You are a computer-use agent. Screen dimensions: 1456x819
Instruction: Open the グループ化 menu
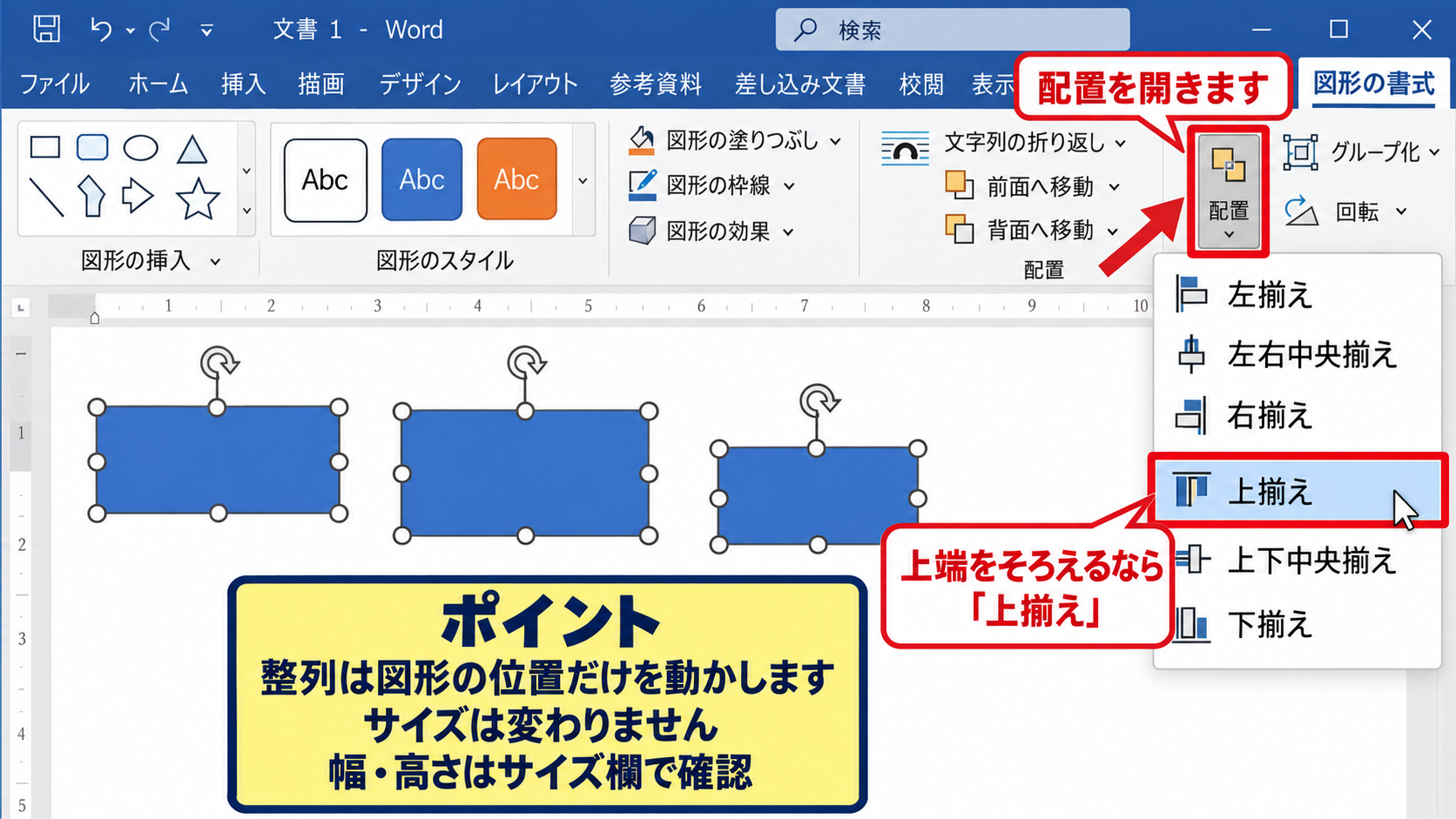pos(1361,152)
